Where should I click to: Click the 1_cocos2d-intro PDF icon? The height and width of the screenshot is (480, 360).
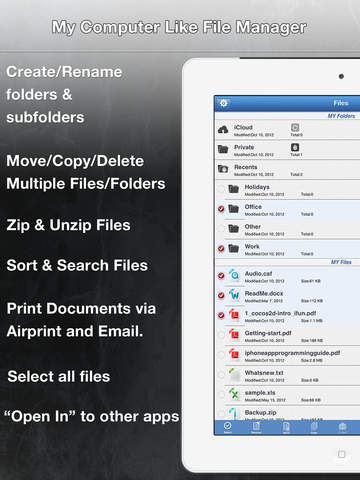tap(234, 314)
